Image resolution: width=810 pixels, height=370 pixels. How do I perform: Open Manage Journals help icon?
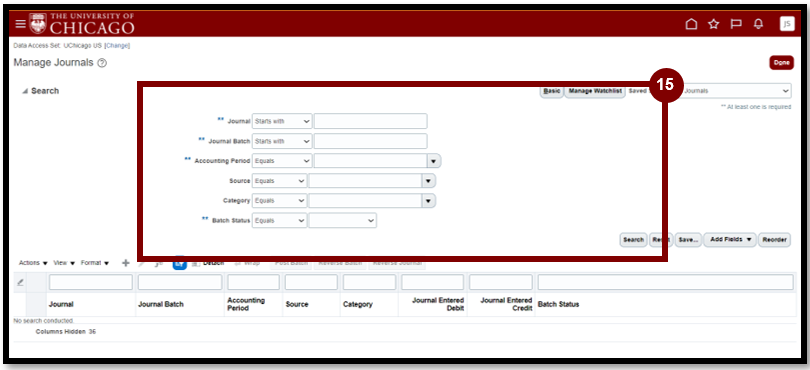(x=102, y=63)
